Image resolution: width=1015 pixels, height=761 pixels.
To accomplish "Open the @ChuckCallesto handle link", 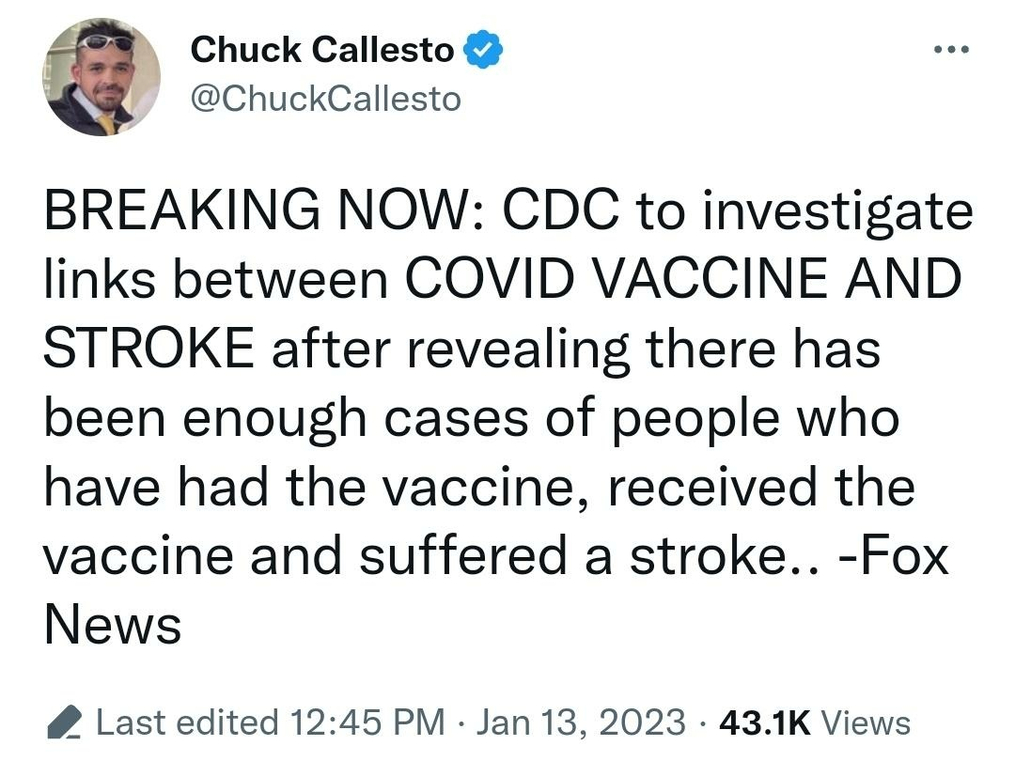I will click(325, 98).
